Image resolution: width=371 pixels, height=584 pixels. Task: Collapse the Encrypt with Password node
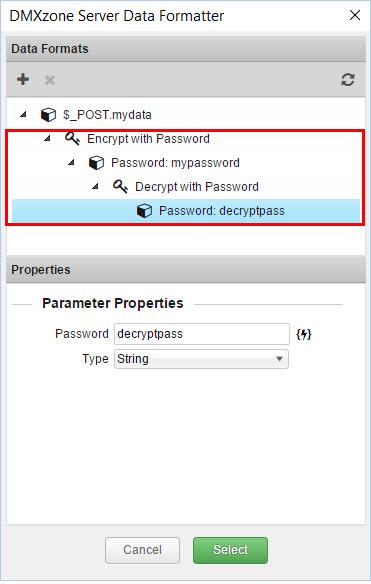(47, 139)
